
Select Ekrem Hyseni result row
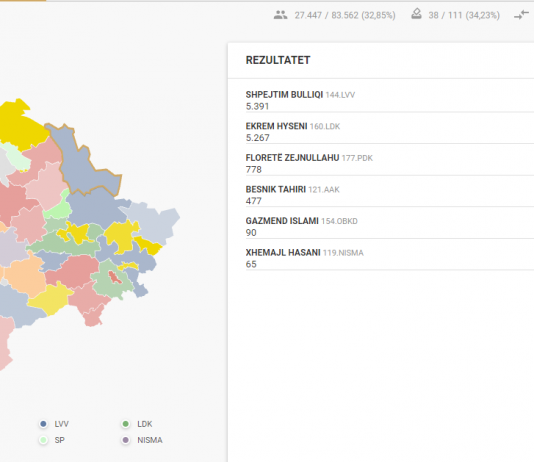point(390,132)
